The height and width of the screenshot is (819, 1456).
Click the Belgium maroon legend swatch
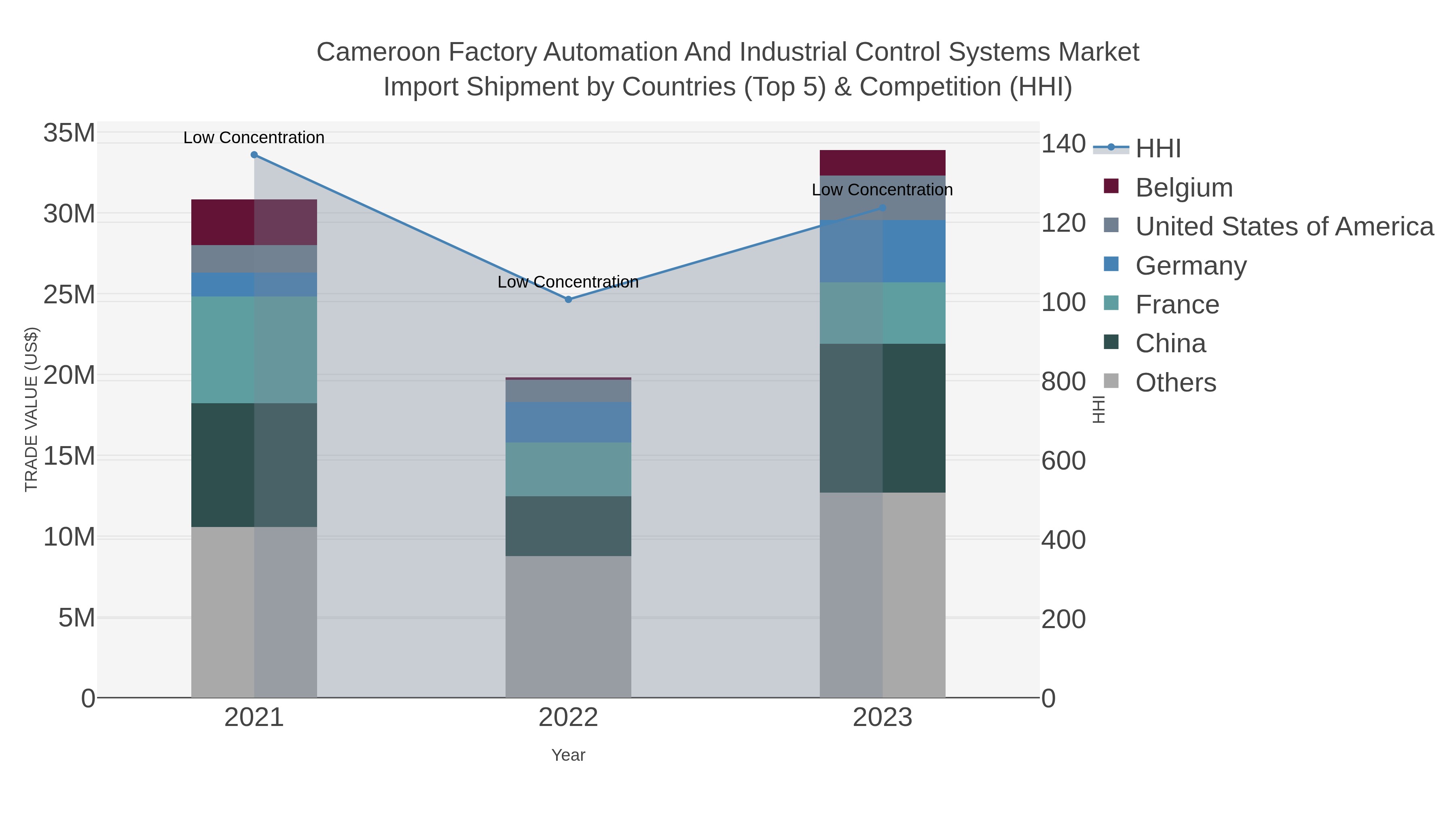click(x=1111, y=186)
